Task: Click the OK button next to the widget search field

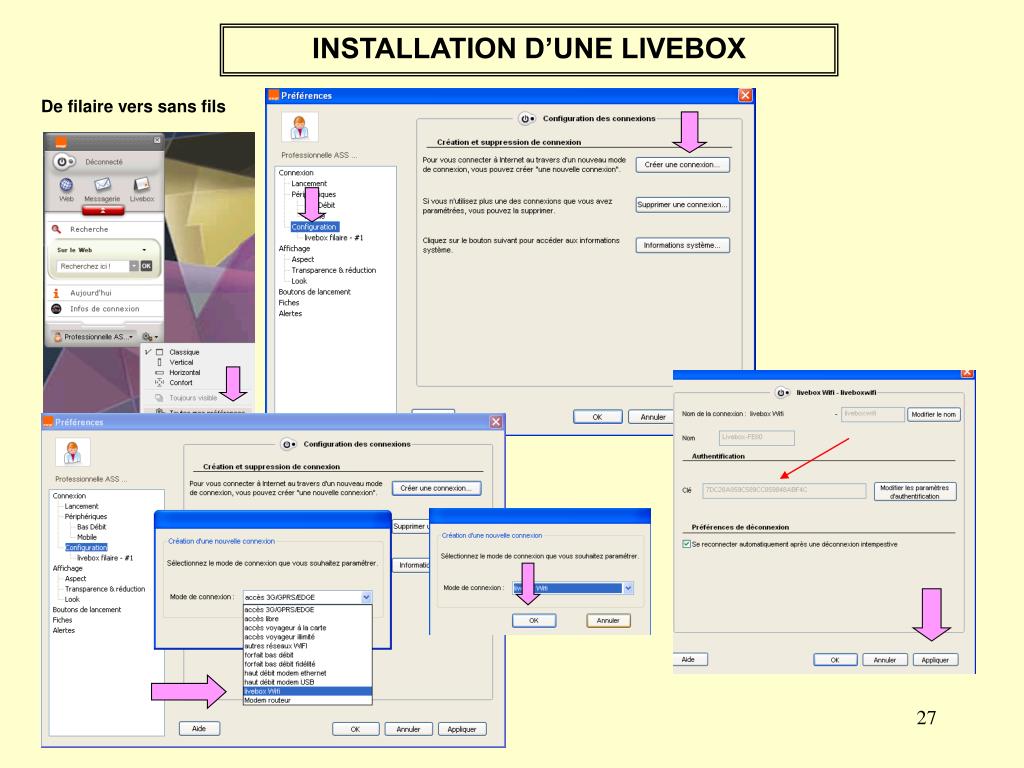Action: [146, 266]
